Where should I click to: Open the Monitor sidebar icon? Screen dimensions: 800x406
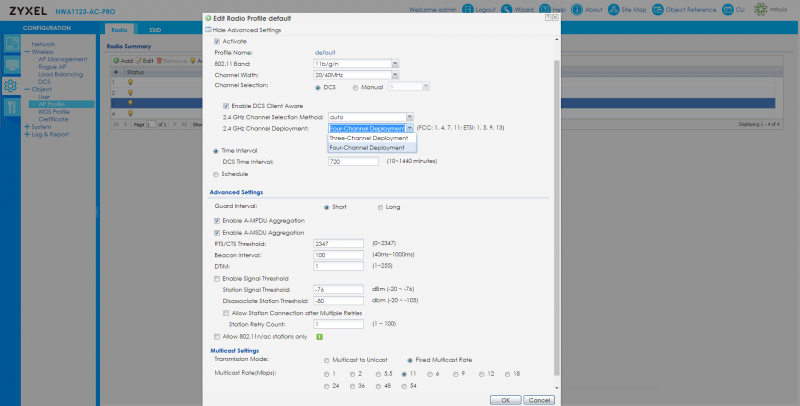pyautogui.click(x=11, y=65)
